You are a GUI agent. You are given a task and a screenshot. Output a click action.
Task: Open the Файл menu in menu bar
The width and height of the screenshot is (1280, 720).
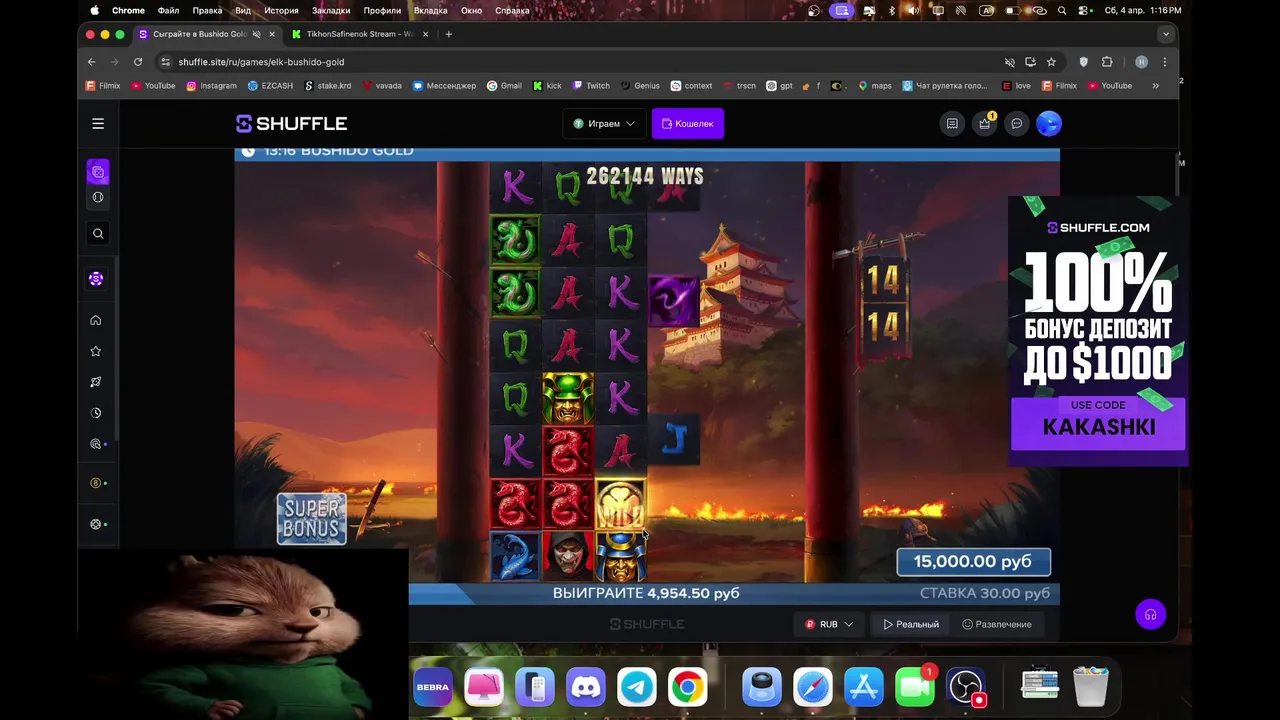(168, 10)
